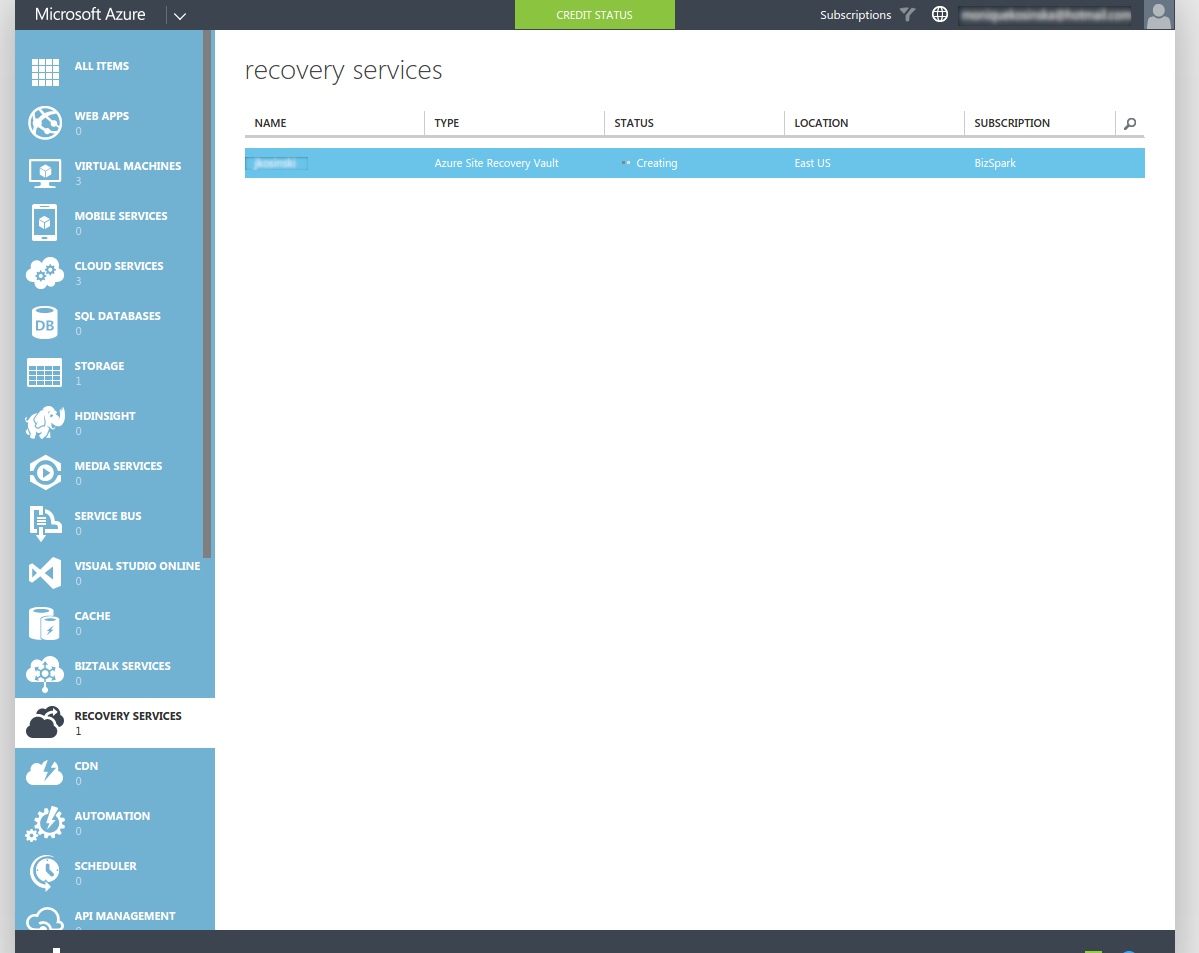Screen dimensions: 1199x953
Task: Select the Automation gear icon
Action: (45, 824)
